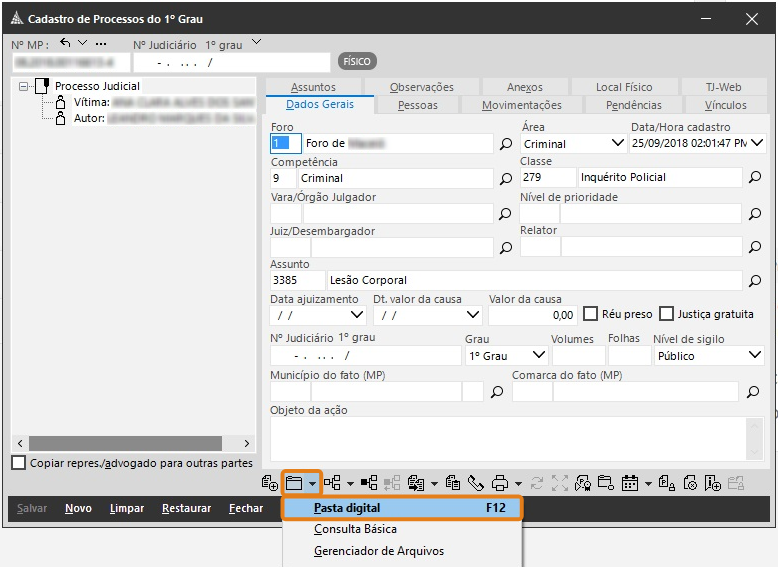This screenshot has width=778, height=567.
Task: Select Gerenciador de Arquivos from the menu
Action: tap(379, 551)
